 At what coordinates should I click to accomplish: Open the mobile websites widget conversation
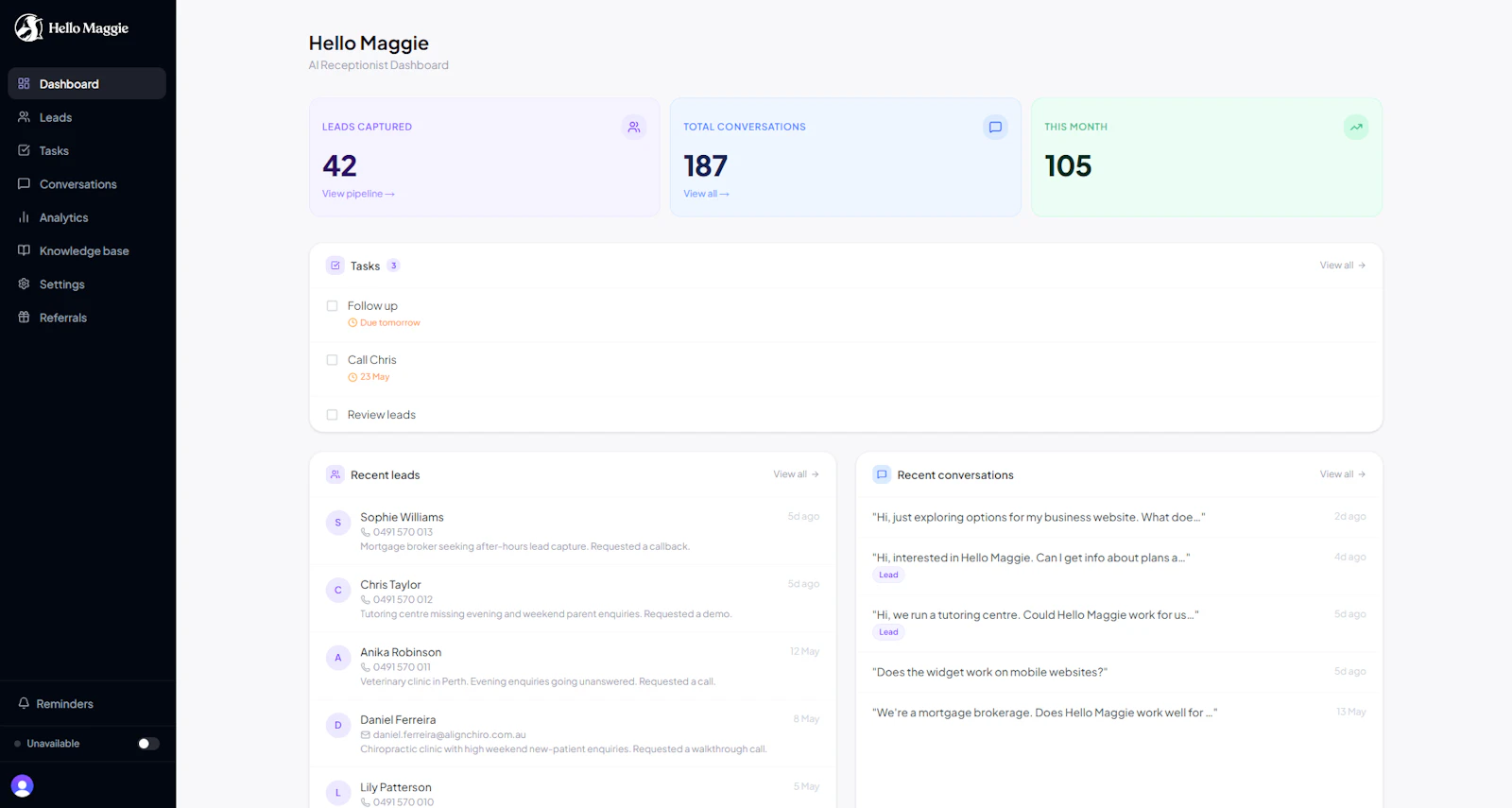1119,672
